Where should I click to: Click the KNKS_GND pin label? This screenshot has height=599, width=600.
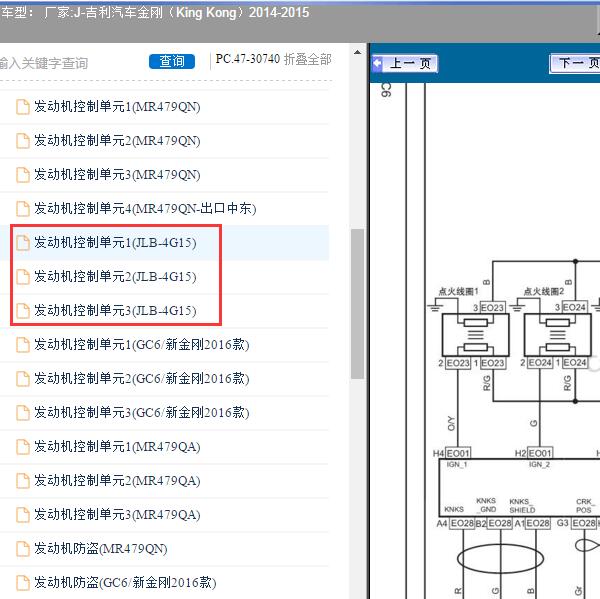tap(486, 505)
